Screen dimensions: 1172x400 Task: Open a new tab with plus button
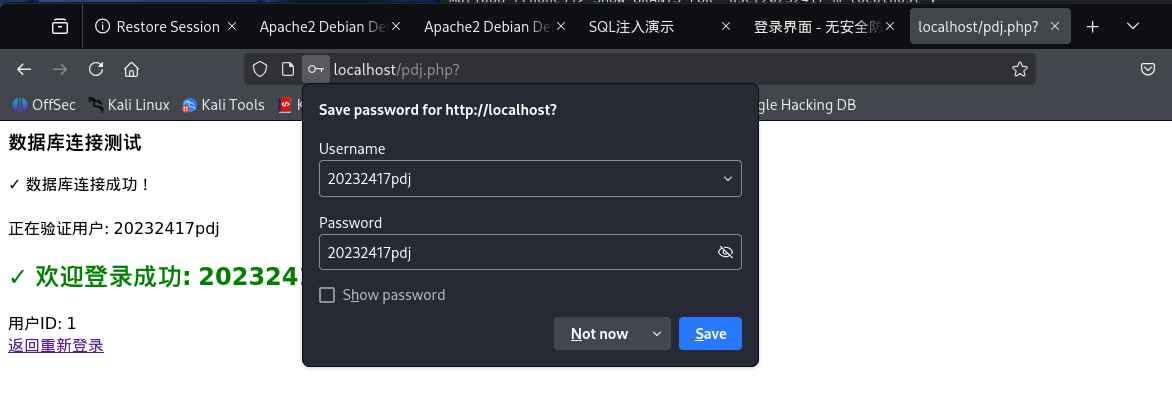1093,27
